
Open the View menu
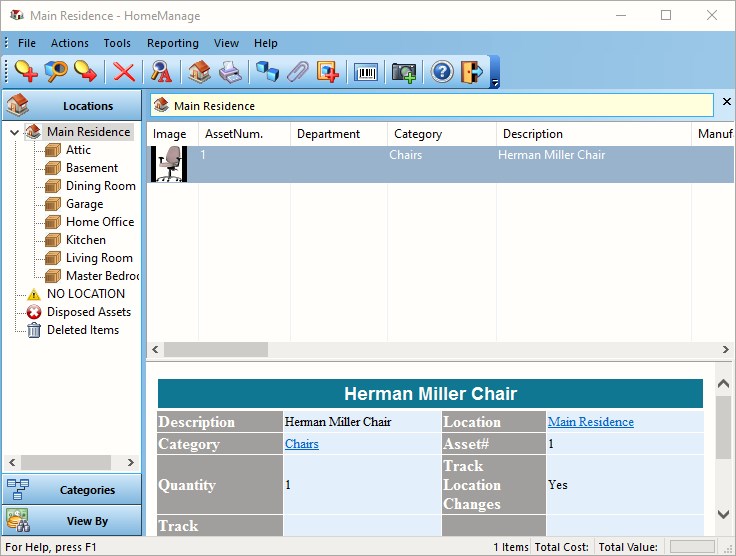pyautogui.click(x=226, y=43)
